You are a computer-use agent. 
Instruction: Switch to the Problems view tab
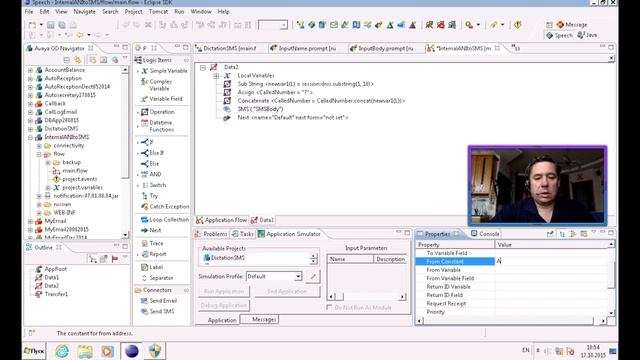tap(211, 234)
